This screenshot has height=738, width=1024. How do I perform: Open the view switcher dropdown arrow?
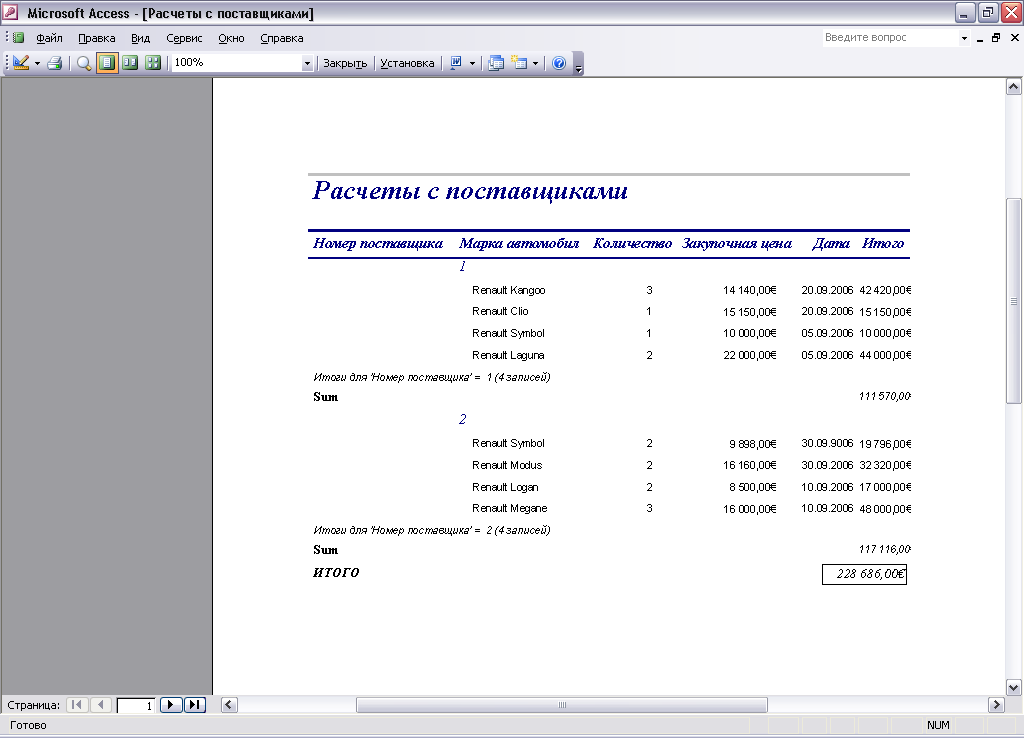(37, 63)
